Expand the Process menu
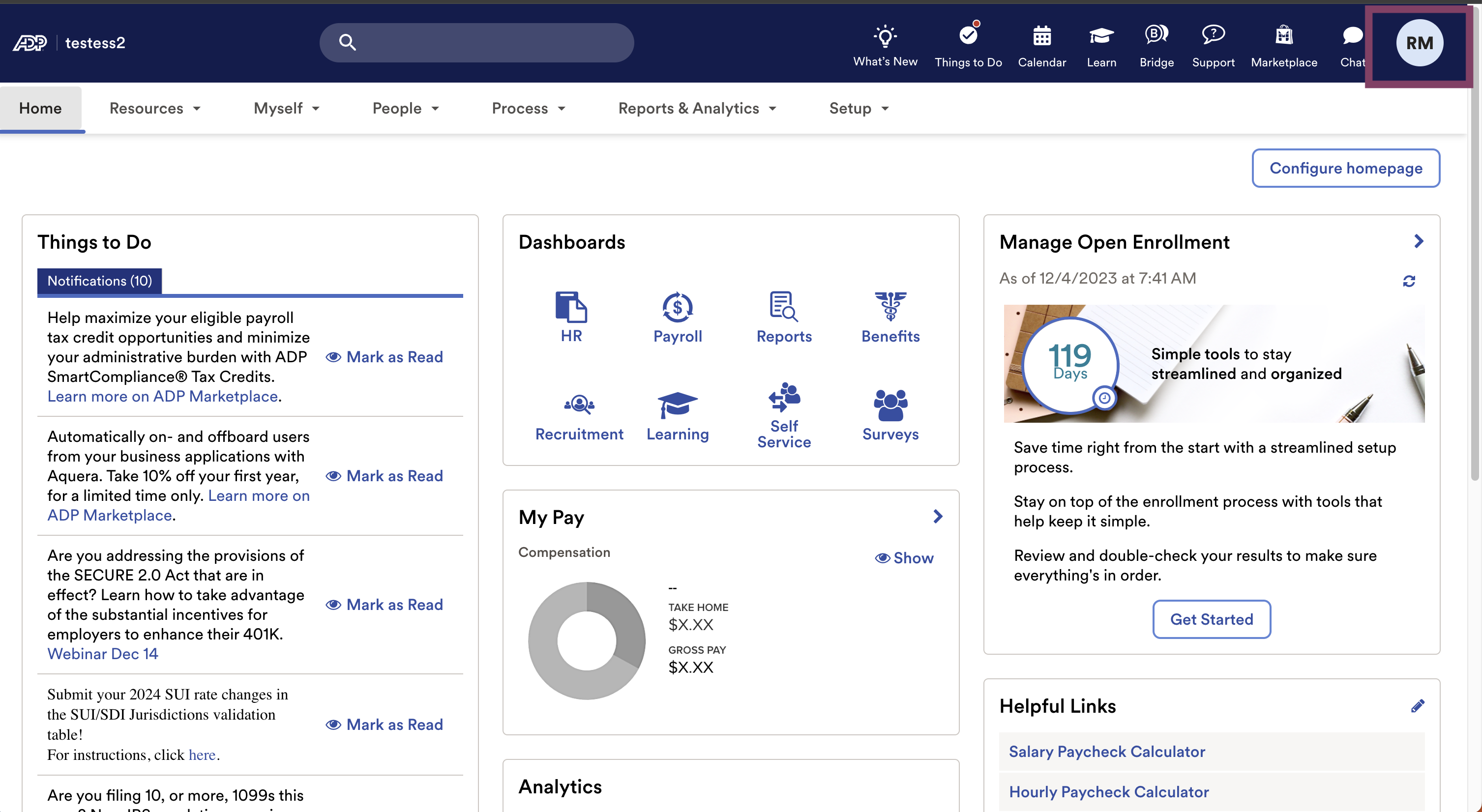The width and height of the screenshot is (1482, 812). click(x=528, y=108)
